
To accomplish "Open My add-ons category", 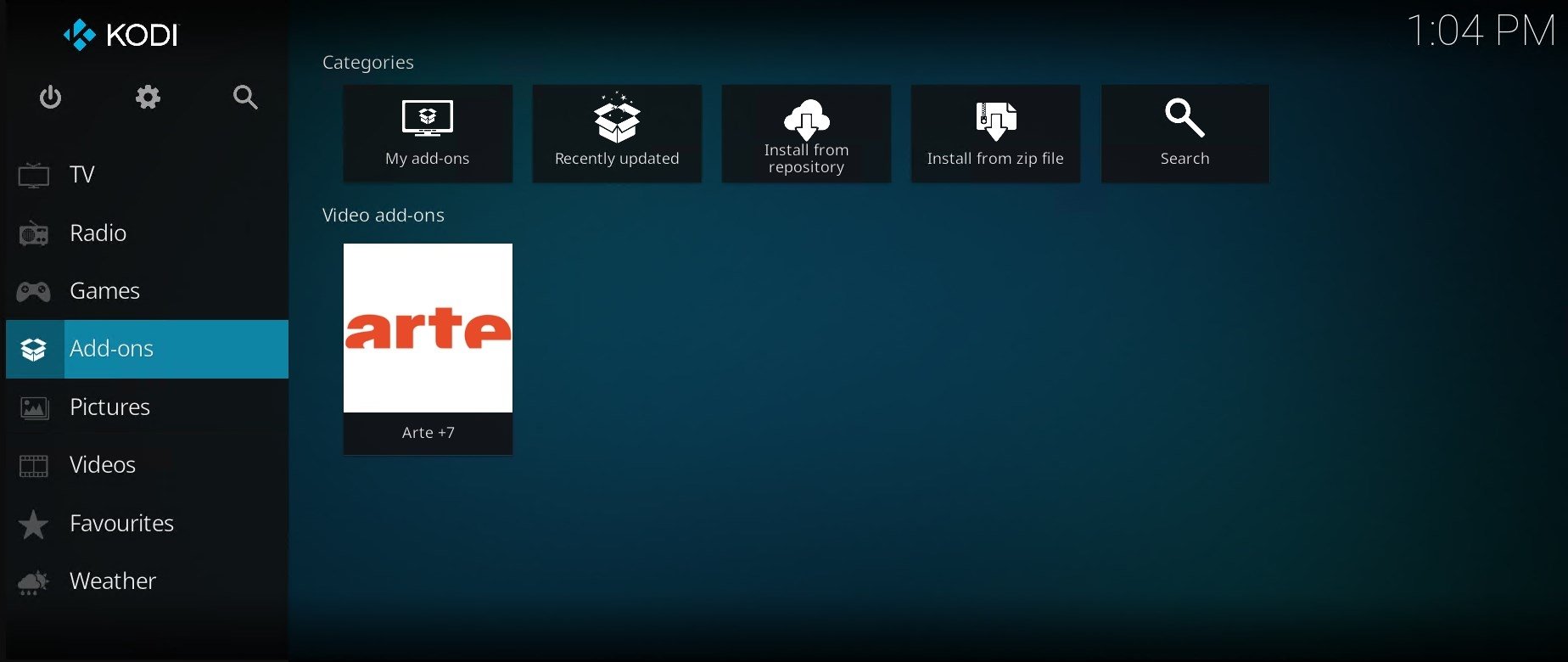I will click(x=428, y=133).
